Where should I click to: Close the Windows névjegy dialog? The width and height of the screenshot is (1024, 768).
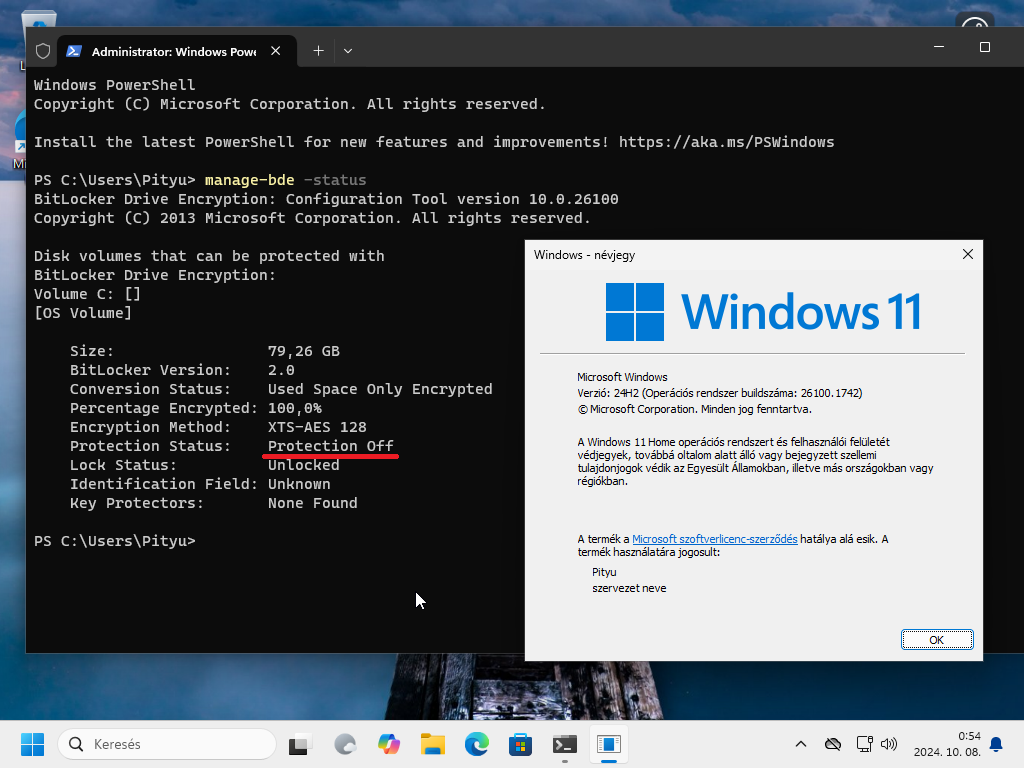tap(968, 254)
